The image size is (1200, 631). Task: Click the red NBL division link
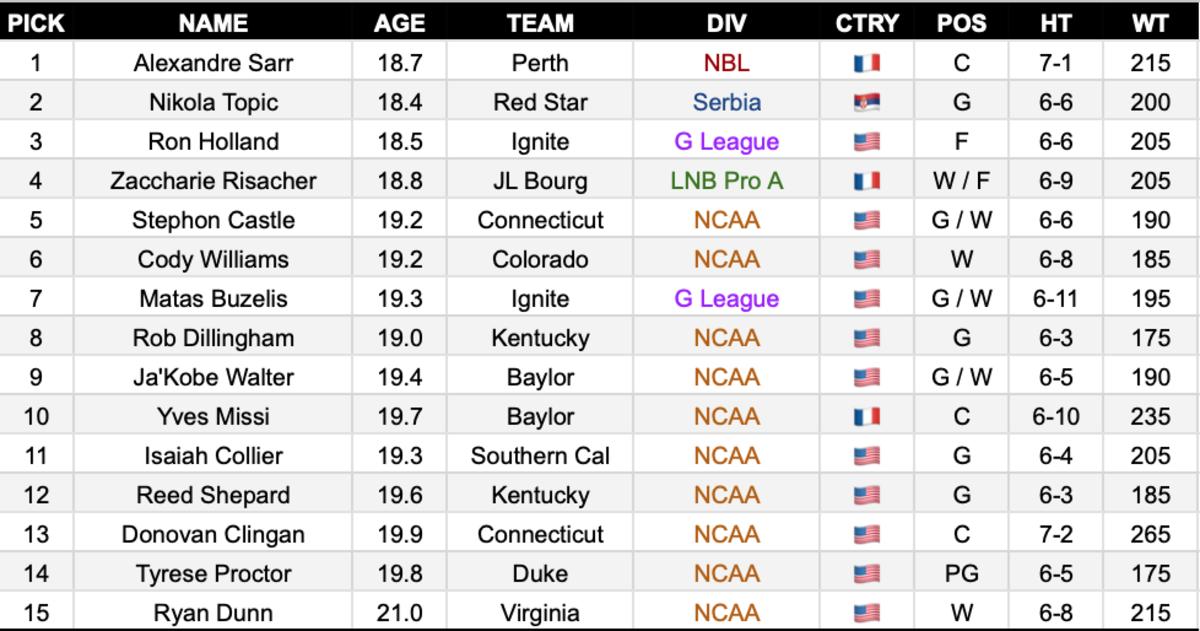[x=726, y=63]
